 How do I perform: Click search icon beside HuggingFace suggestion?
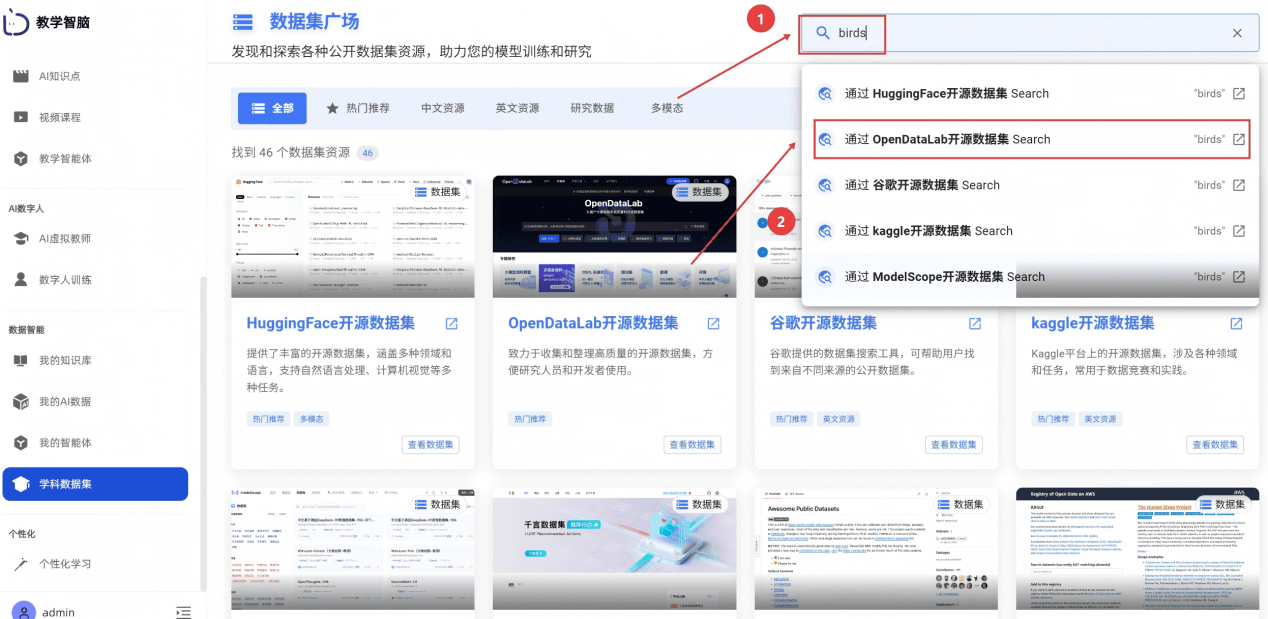(x=825, y=94)
